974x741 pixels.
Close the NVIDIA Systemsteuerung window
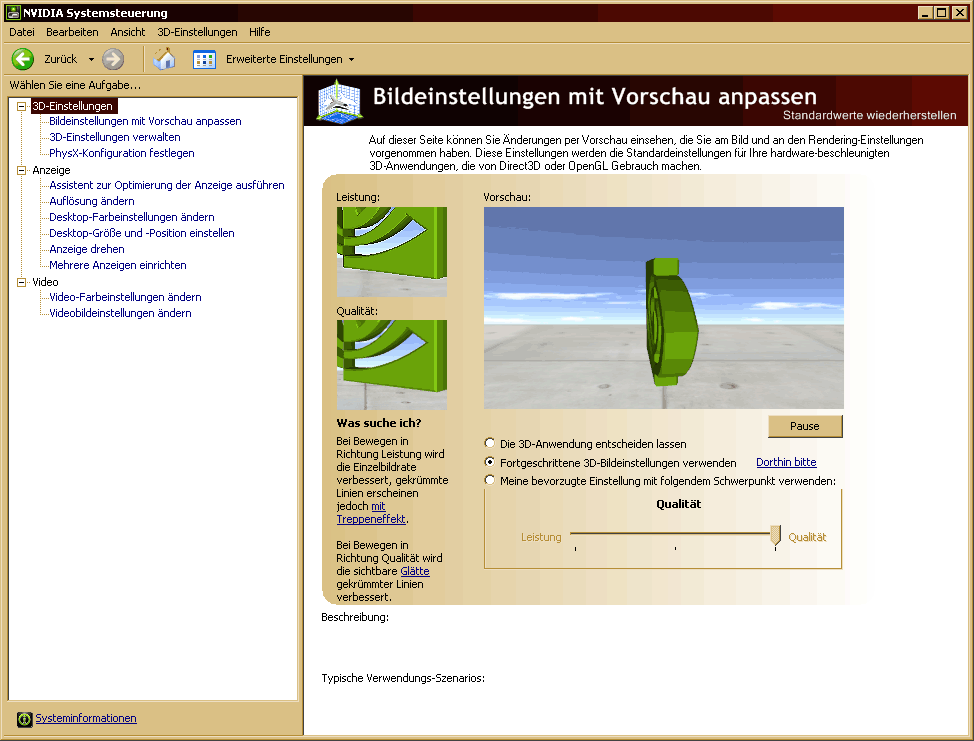pos(959,12)
